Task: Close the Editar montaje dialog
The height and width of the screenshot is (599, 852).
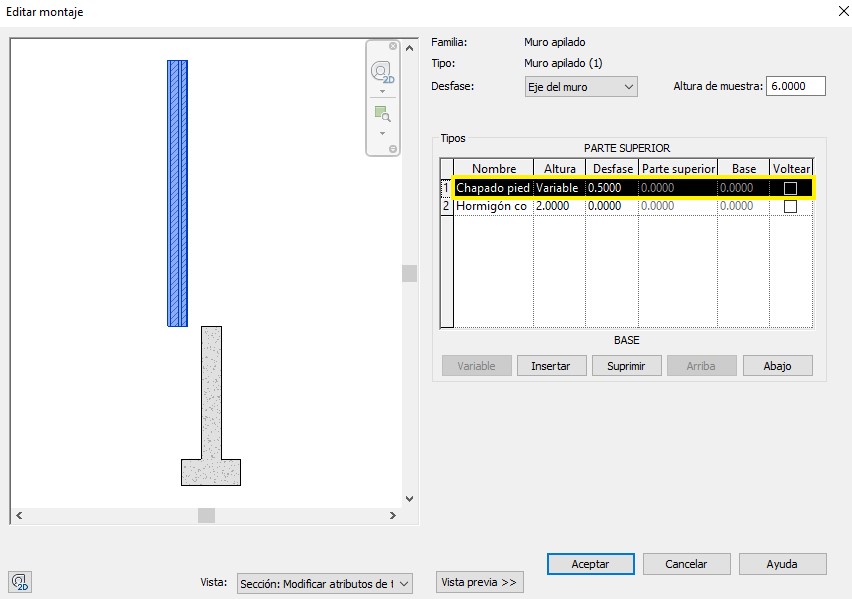Action: click(x=836, y=12)
